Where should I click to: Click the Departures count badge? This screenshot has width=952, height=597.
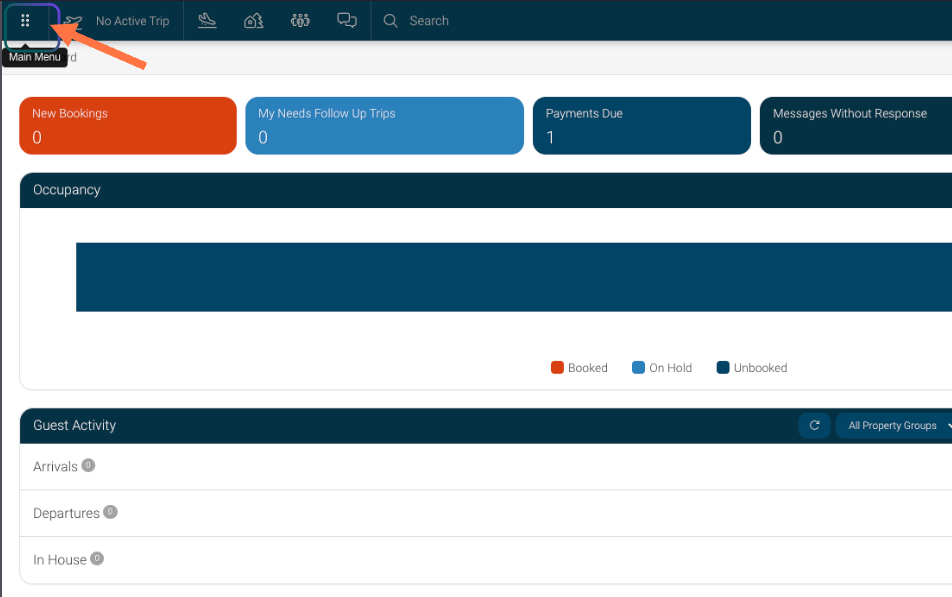tap(110, 512)
